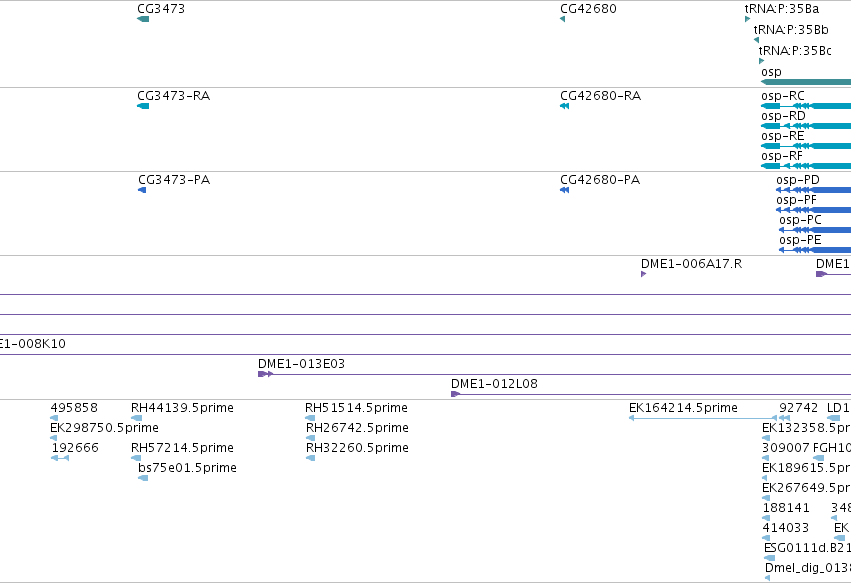Click the DME1-013E03 label
Screen dimensions: 851x583
coord(301,364)
